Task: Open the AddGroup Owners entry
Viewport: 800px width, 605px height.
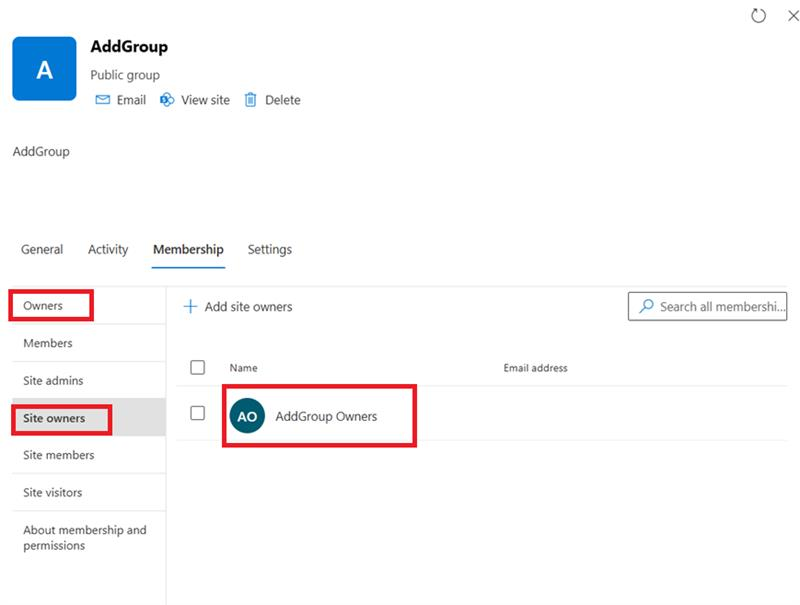Action: click(326, 416)
